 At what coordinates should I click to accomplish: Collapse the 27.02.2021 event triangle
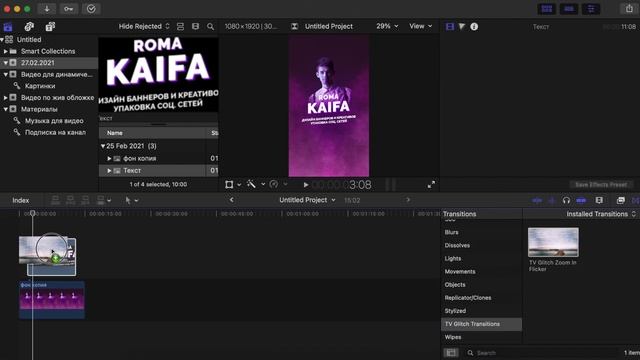[6, 63]
